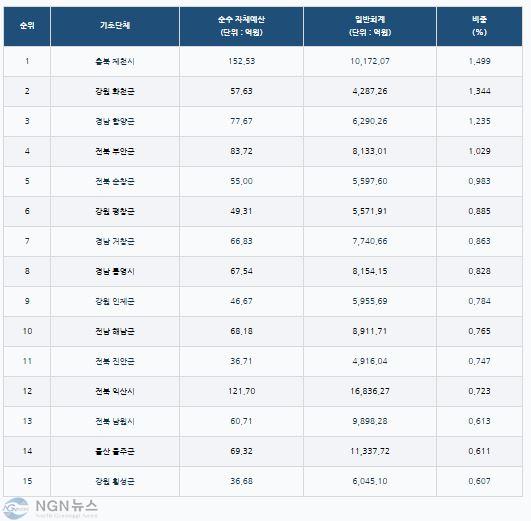Image resolution: width=531 pixels, height=521 pixels.
Task: Select the 강원 화천군 cell
Action: 115,91
